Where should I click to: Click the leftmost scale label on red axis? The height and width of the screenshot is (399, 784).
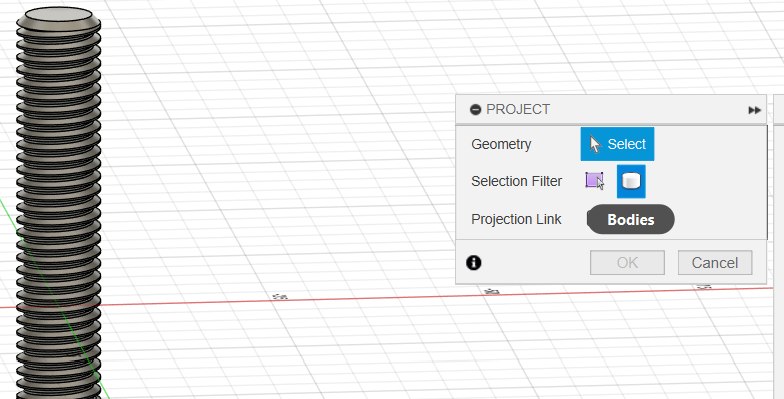(x=280, y=296)
